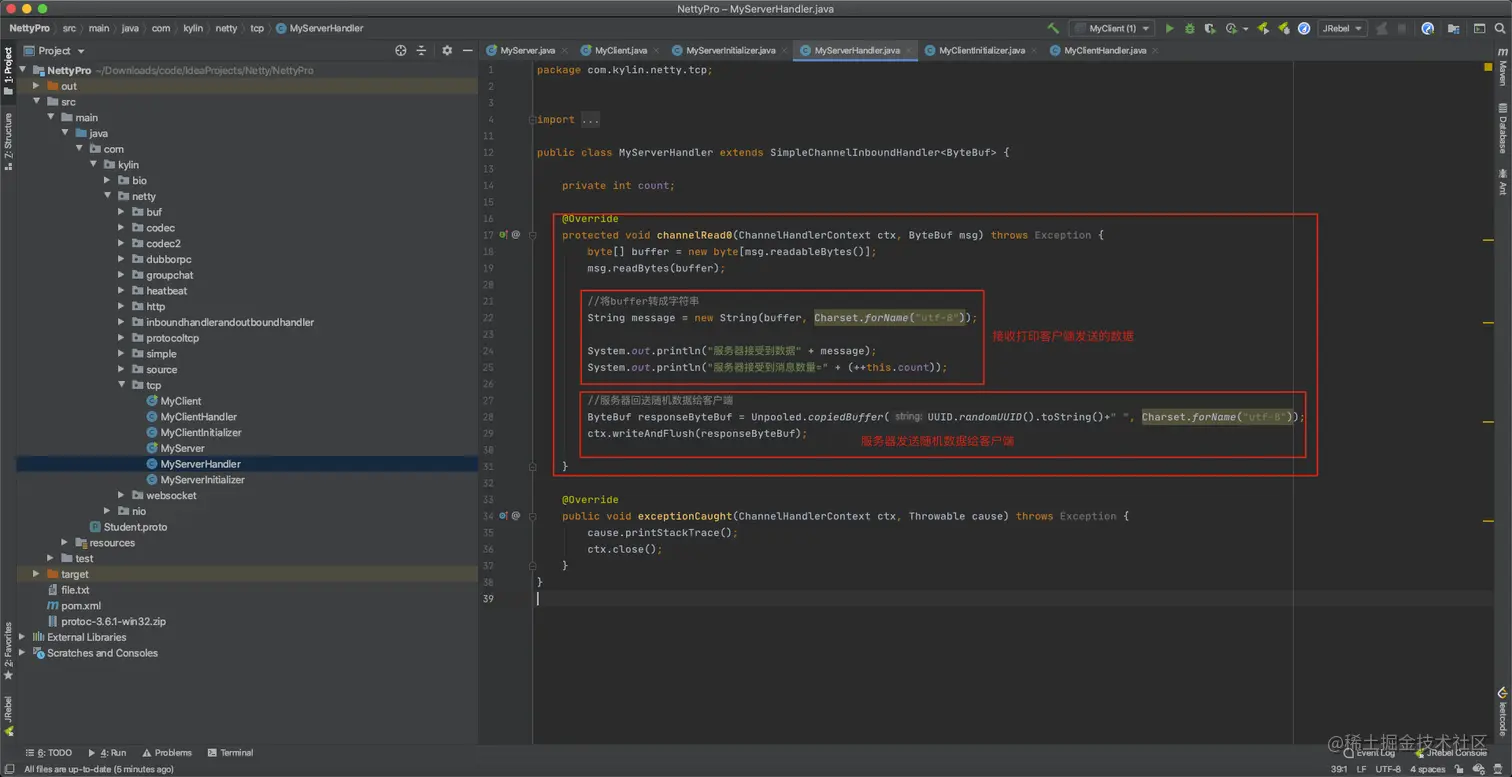Click locate-in-tree crosshair icon in Project panel
Viewport: 1512px width, 777px height.
coord(401,50)
